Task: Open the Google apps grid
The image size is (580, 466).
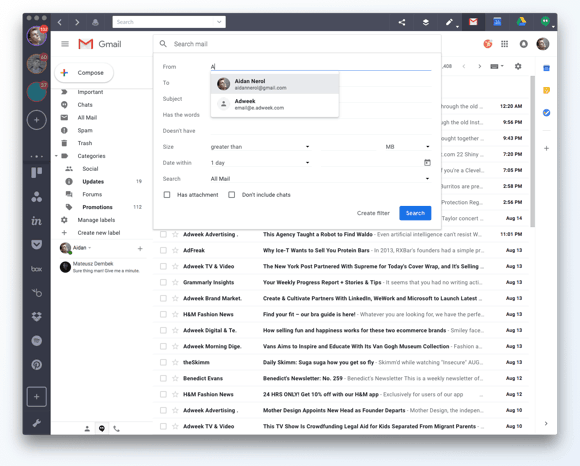Action: click(505, 44)
